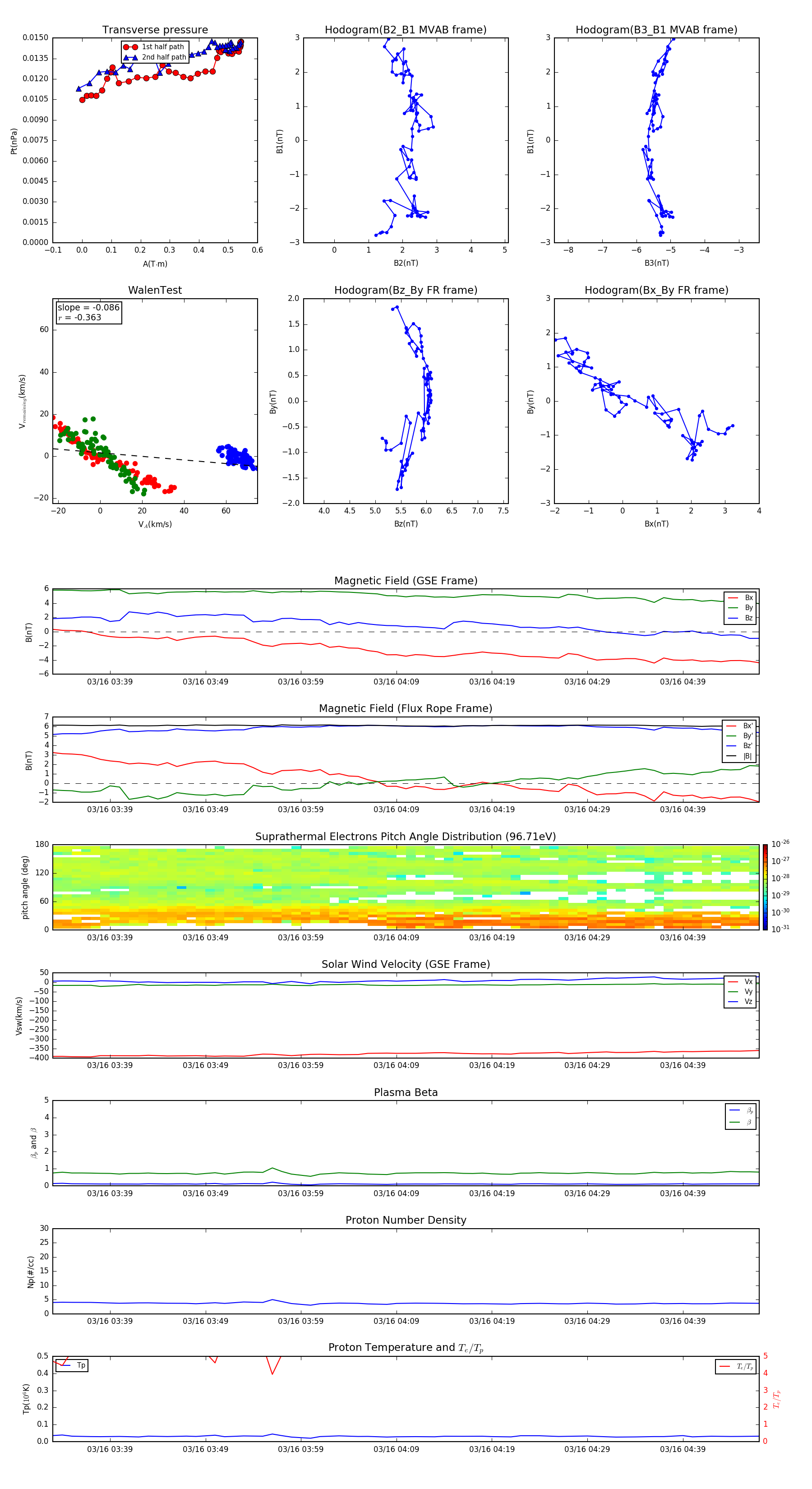Click the 'Bz(nT)' x-axis label
Viewport: 812px width, 1489px height.
click(406, 524)
